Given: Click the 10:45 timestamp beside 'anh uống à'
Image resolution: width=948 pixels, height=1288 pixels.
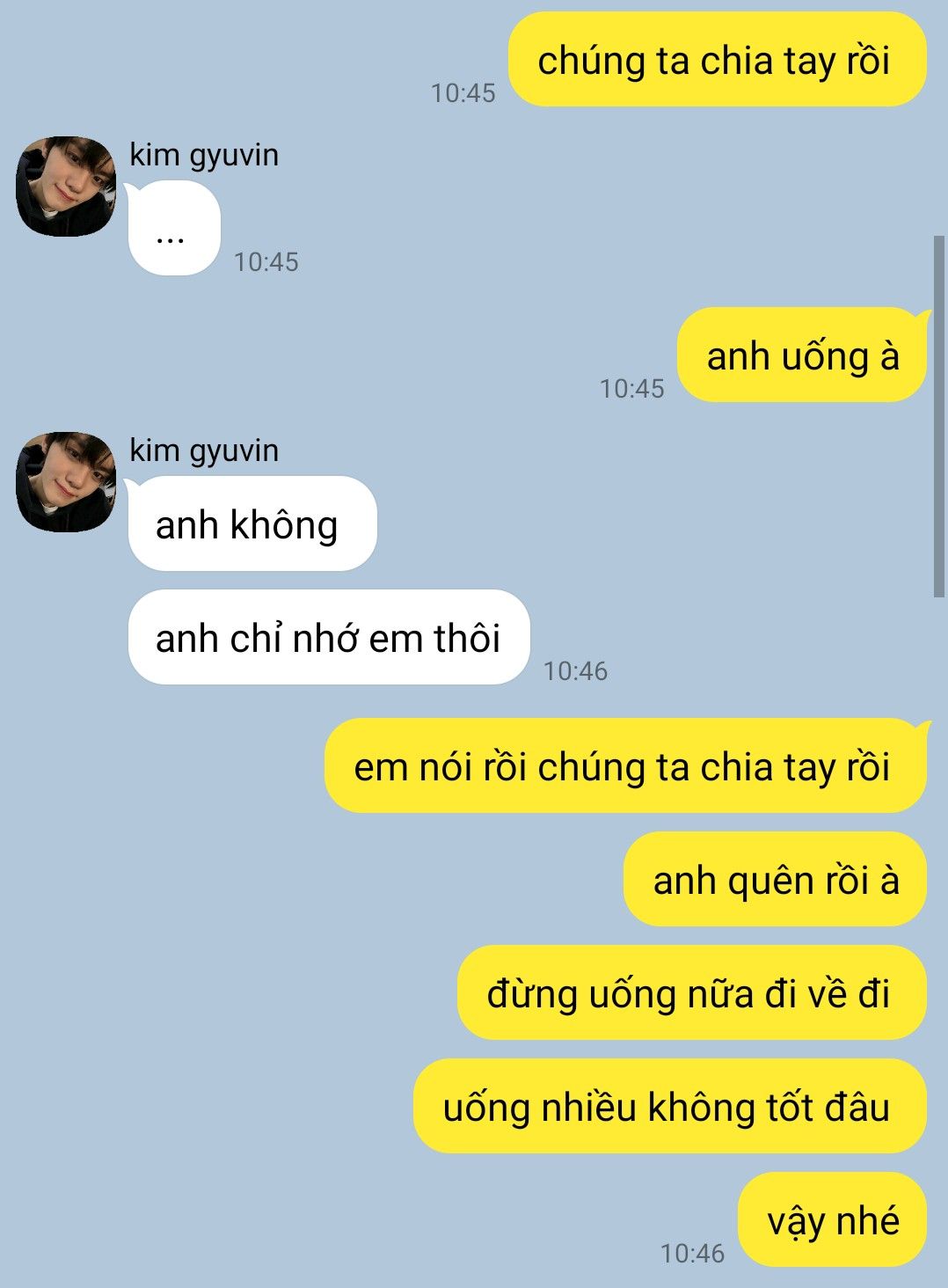Looking at the screenshot, I should (631, 388).
